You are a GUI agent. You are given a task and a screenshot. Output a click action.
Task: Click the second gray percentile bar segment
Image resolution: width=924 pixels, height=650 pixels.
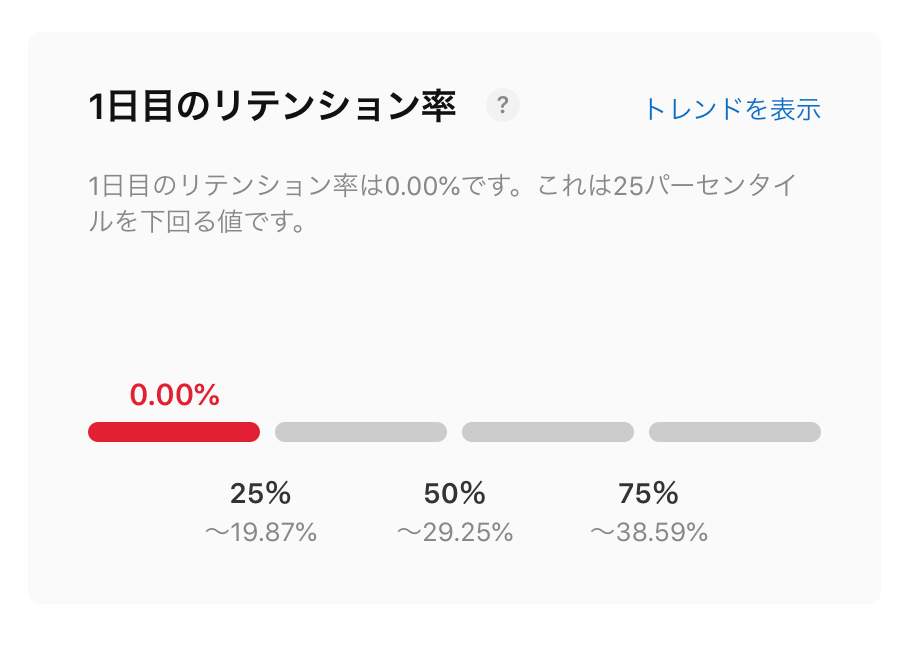tap(361, 432)
